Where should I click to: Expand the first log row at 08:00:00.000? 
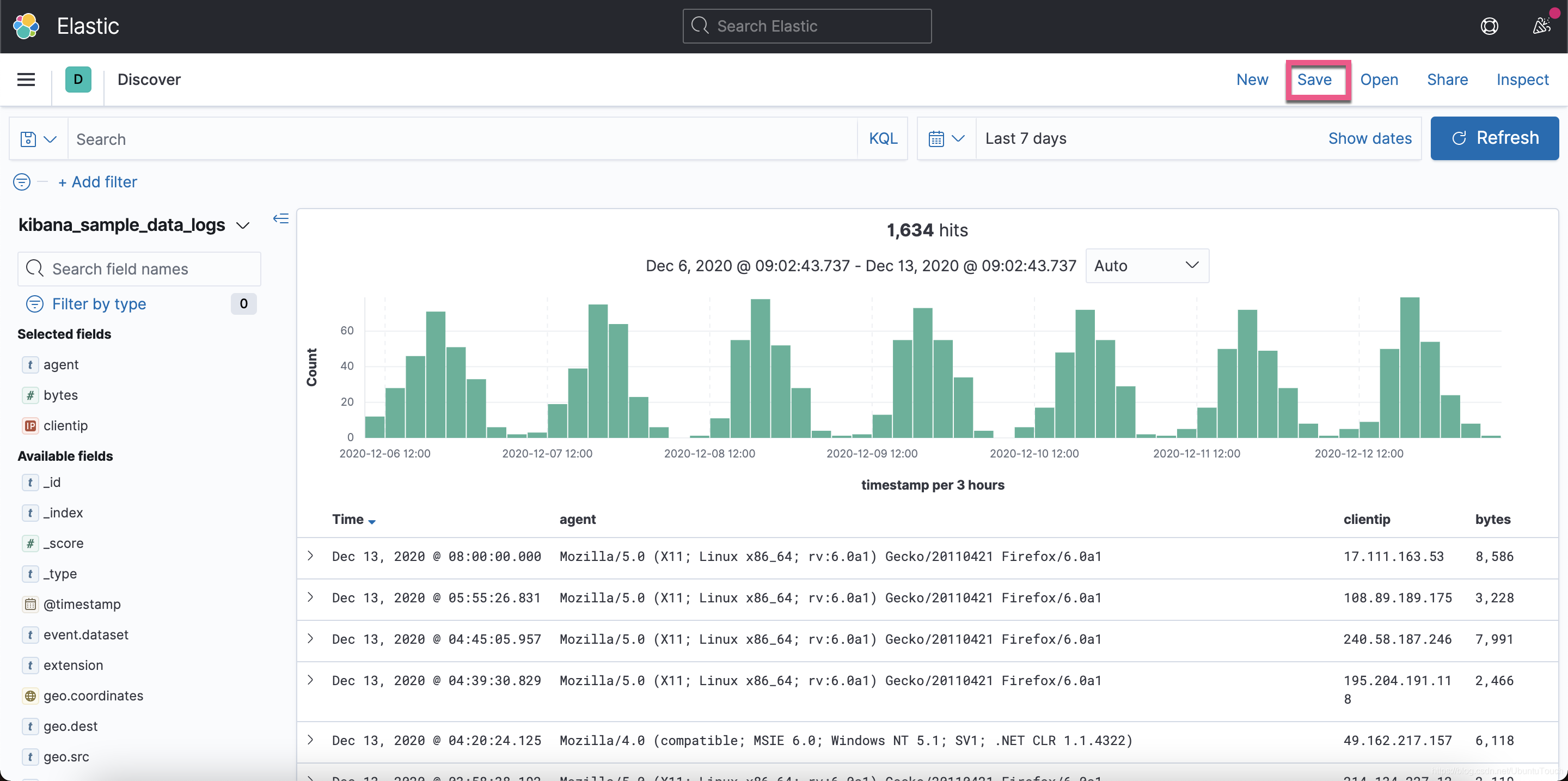pos(310,556)
